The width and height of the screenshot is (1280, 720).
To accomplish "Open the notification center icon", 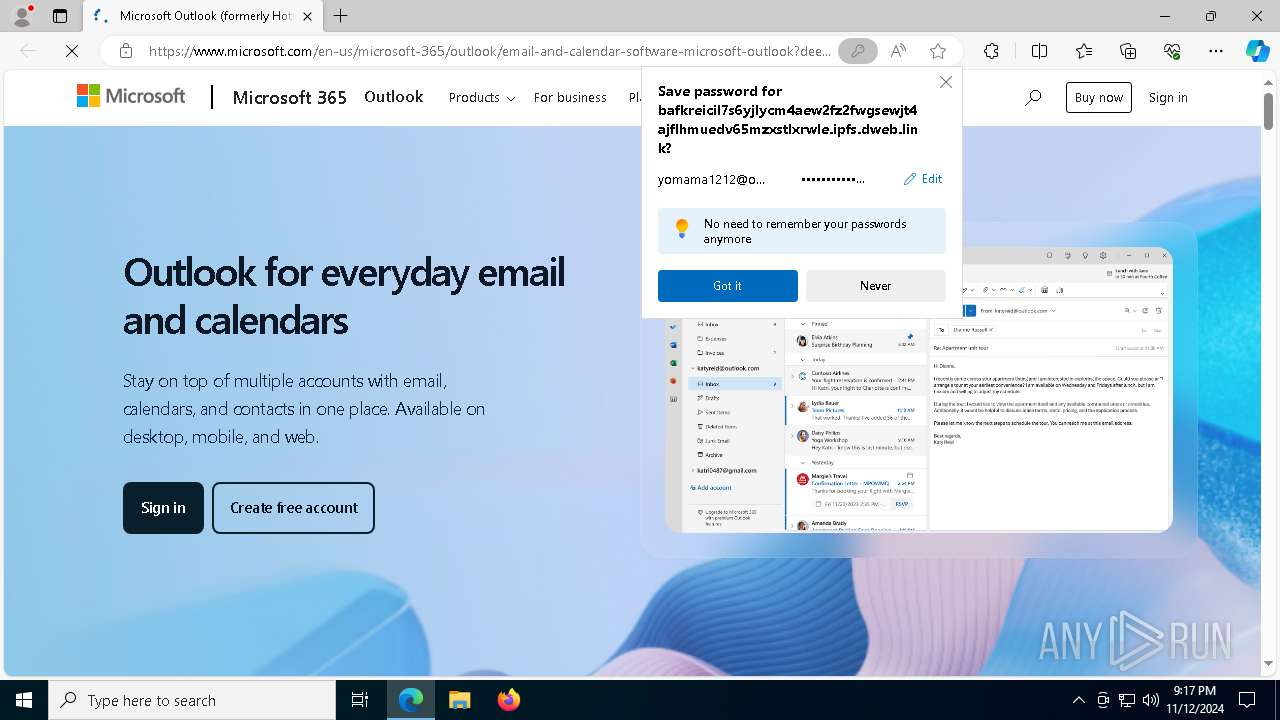I will 1247,700.
